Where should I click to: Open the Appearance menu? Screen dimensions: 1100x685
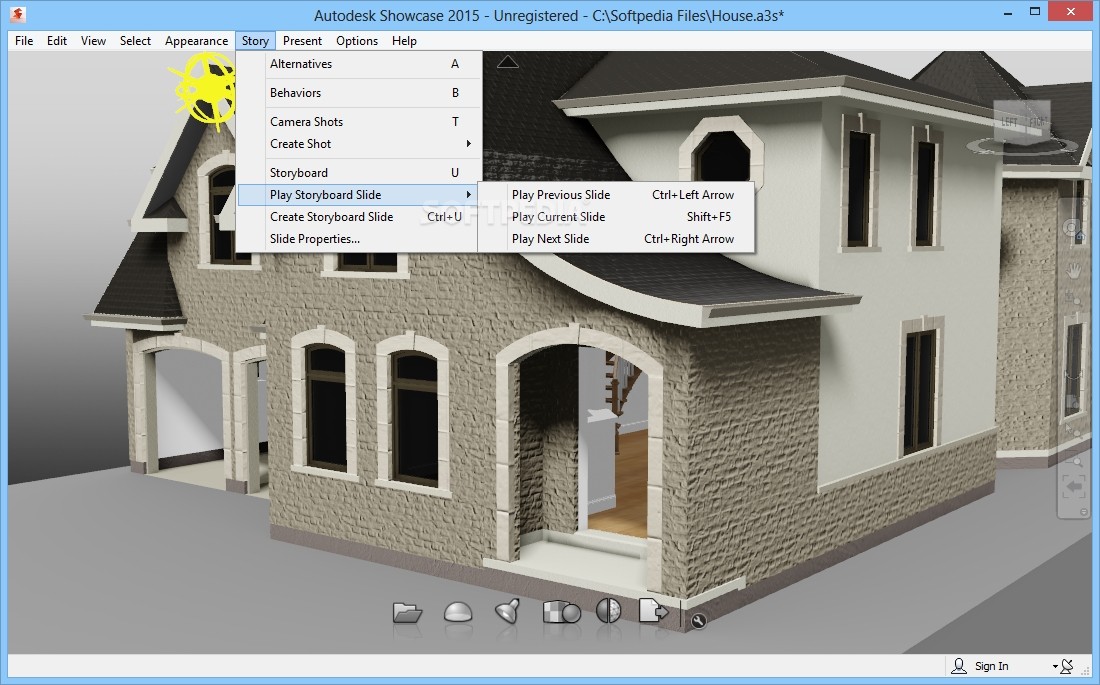[x=196, y=41]
